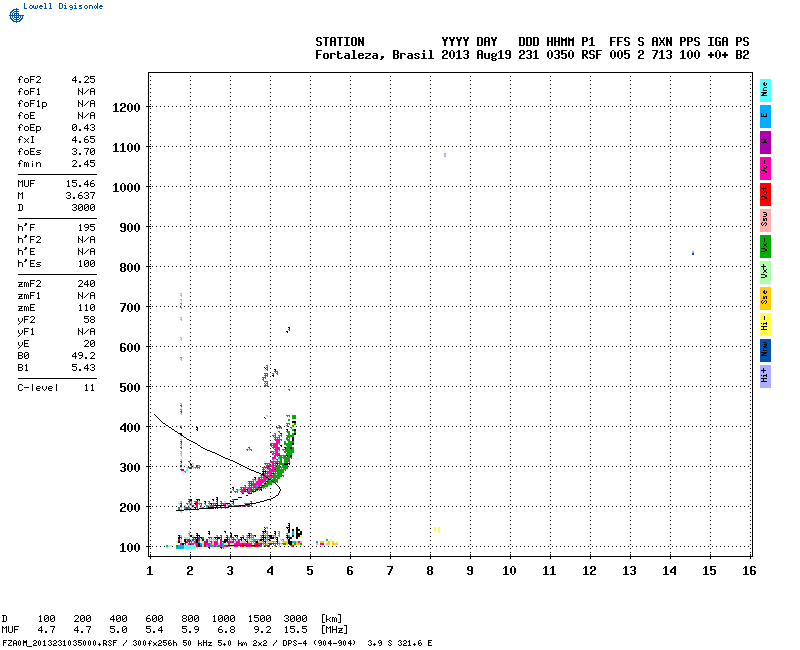This screenshot has height=650, width=800.
Task: Click the DPS-4 label in footer
Action: [x=294, y=643]
